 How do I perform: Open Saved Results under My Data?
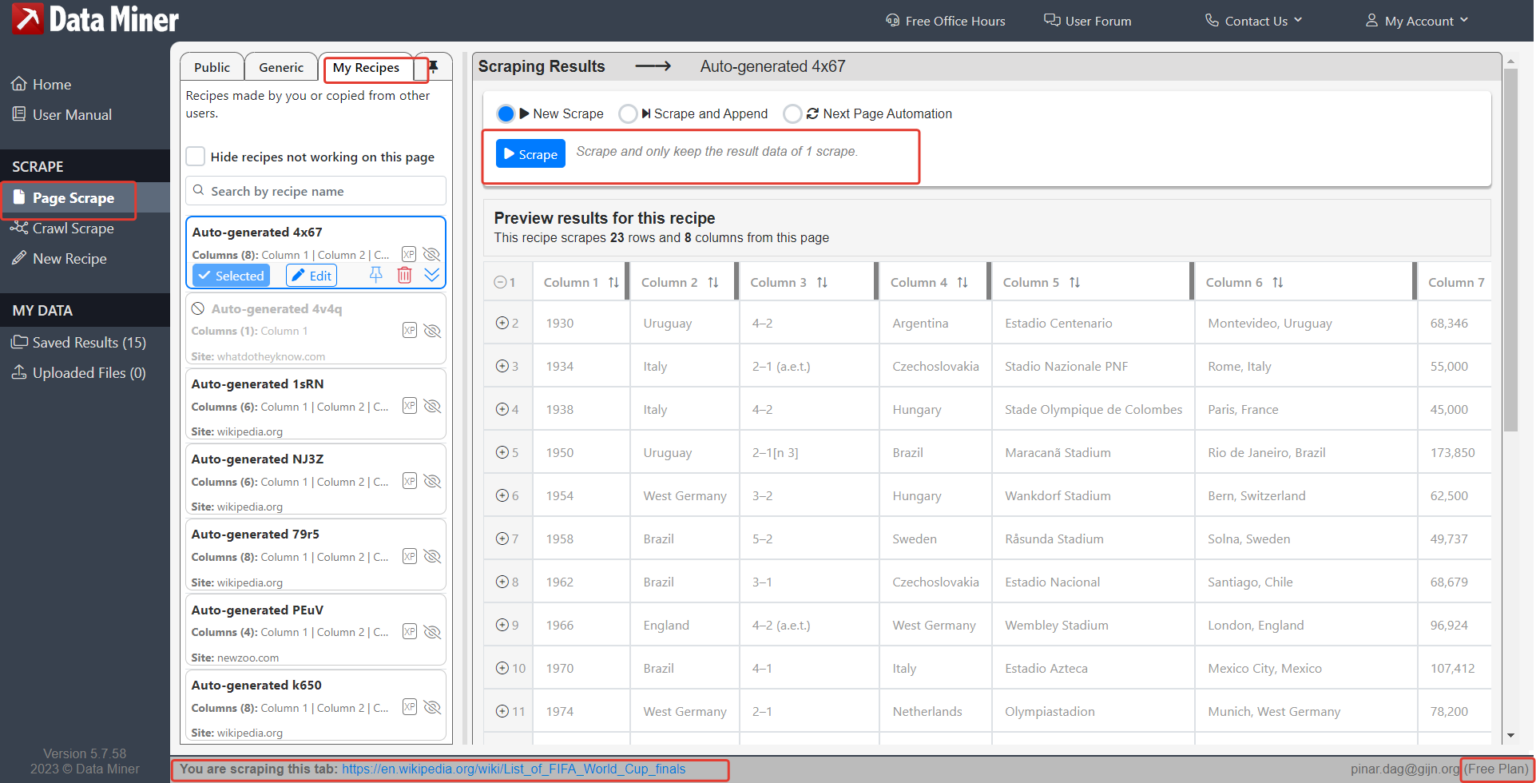[73, 342]
